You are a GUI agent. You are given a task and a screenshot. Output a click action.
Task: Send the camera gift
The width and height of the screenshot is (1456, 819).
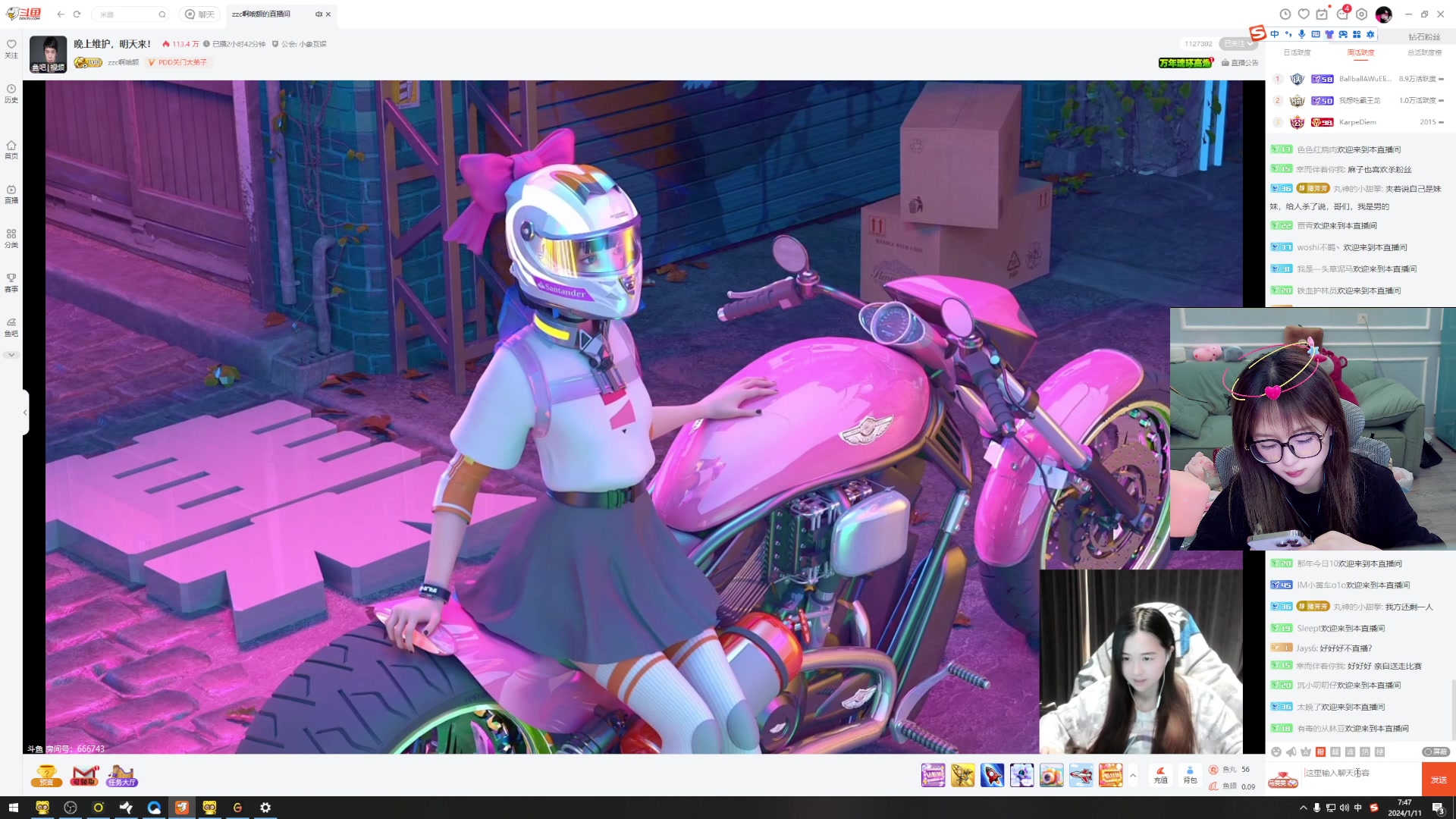click(1051, 775)
